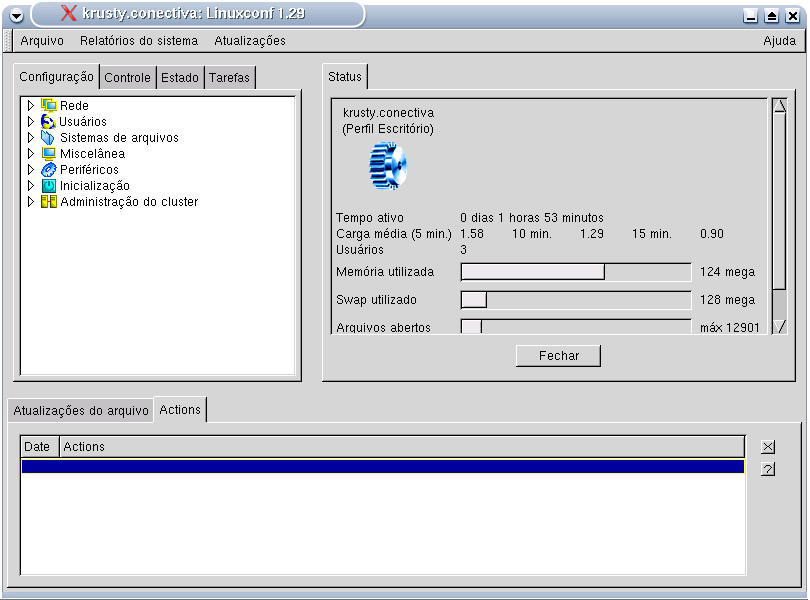Image resolution: width=810 pixels, height=600 pixels.
Task: Click the Actions column header
Action: pos(402,447)
